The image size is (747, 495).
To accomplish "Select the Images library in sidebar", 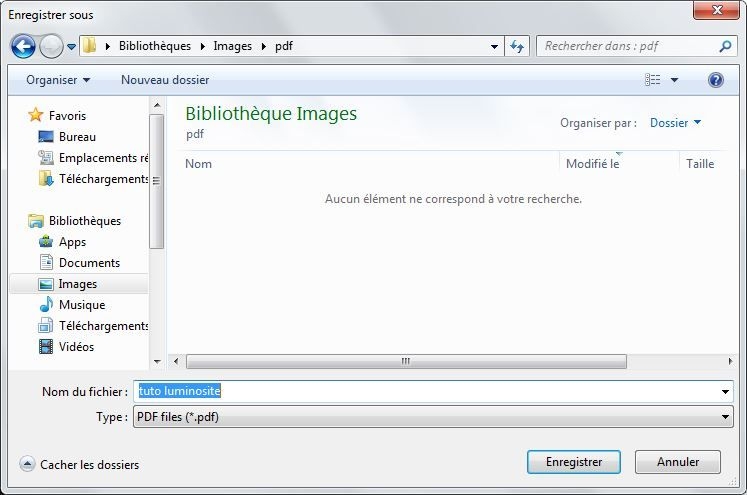I will 78,284.
